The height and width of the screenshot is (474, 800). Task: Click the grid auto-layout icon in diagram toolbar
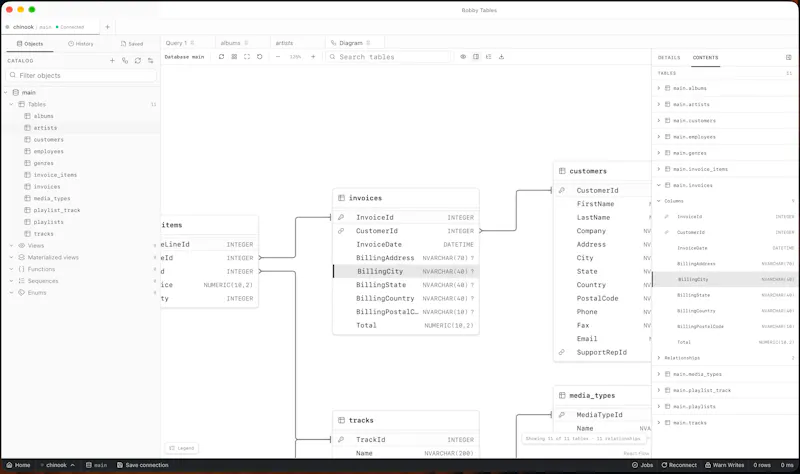point(234,57)
